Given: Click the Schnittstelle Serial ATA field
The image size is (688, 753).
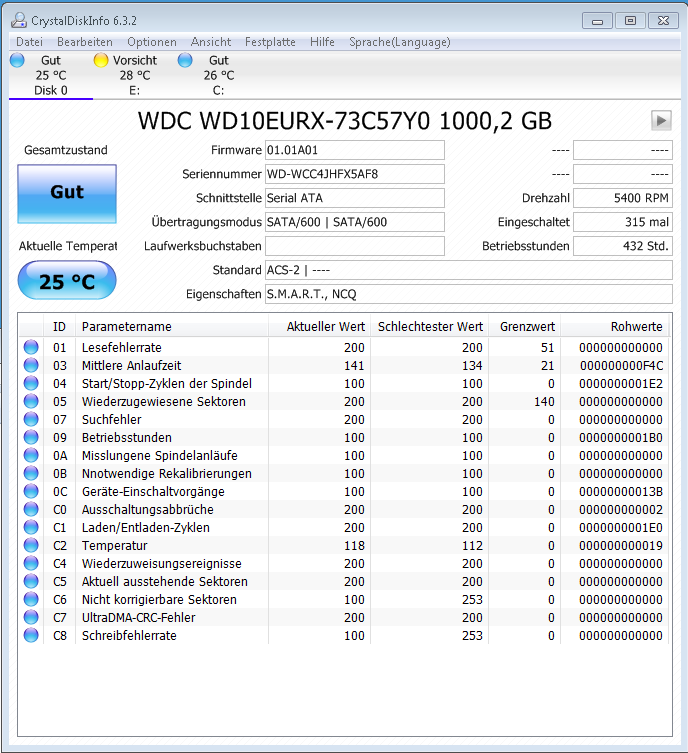Looking at the screenshot, I should pos(355,198).
